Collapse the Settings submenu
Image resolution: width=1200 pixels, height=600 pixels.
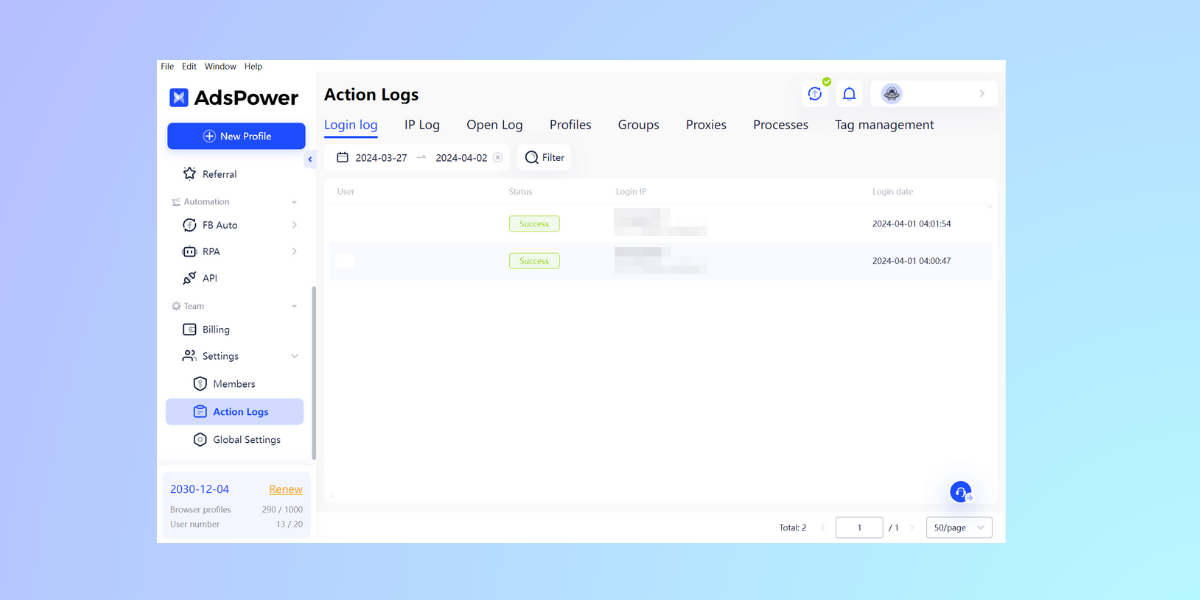click(x=293, y=355)
